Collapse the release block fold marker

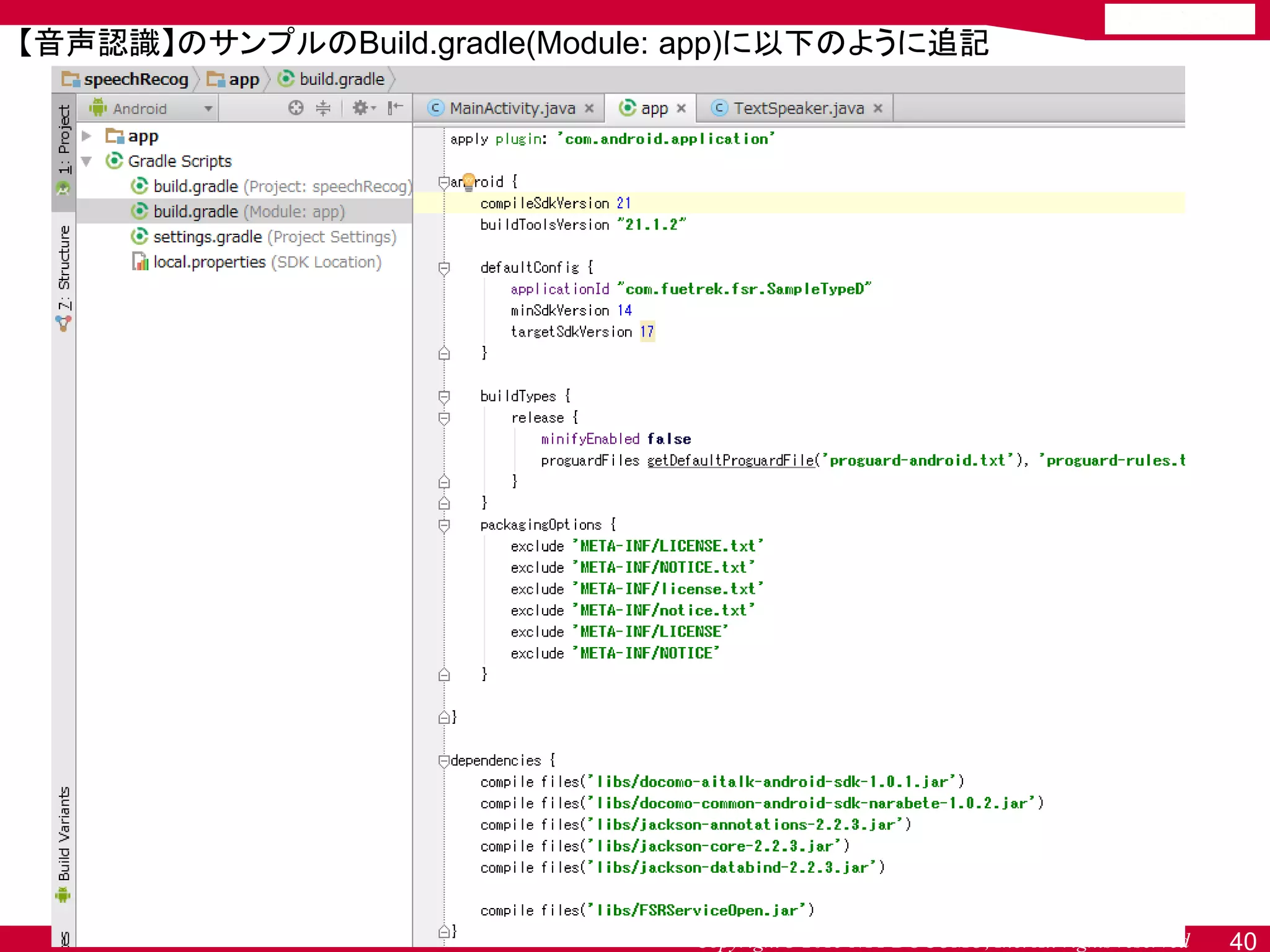[444, 418]
